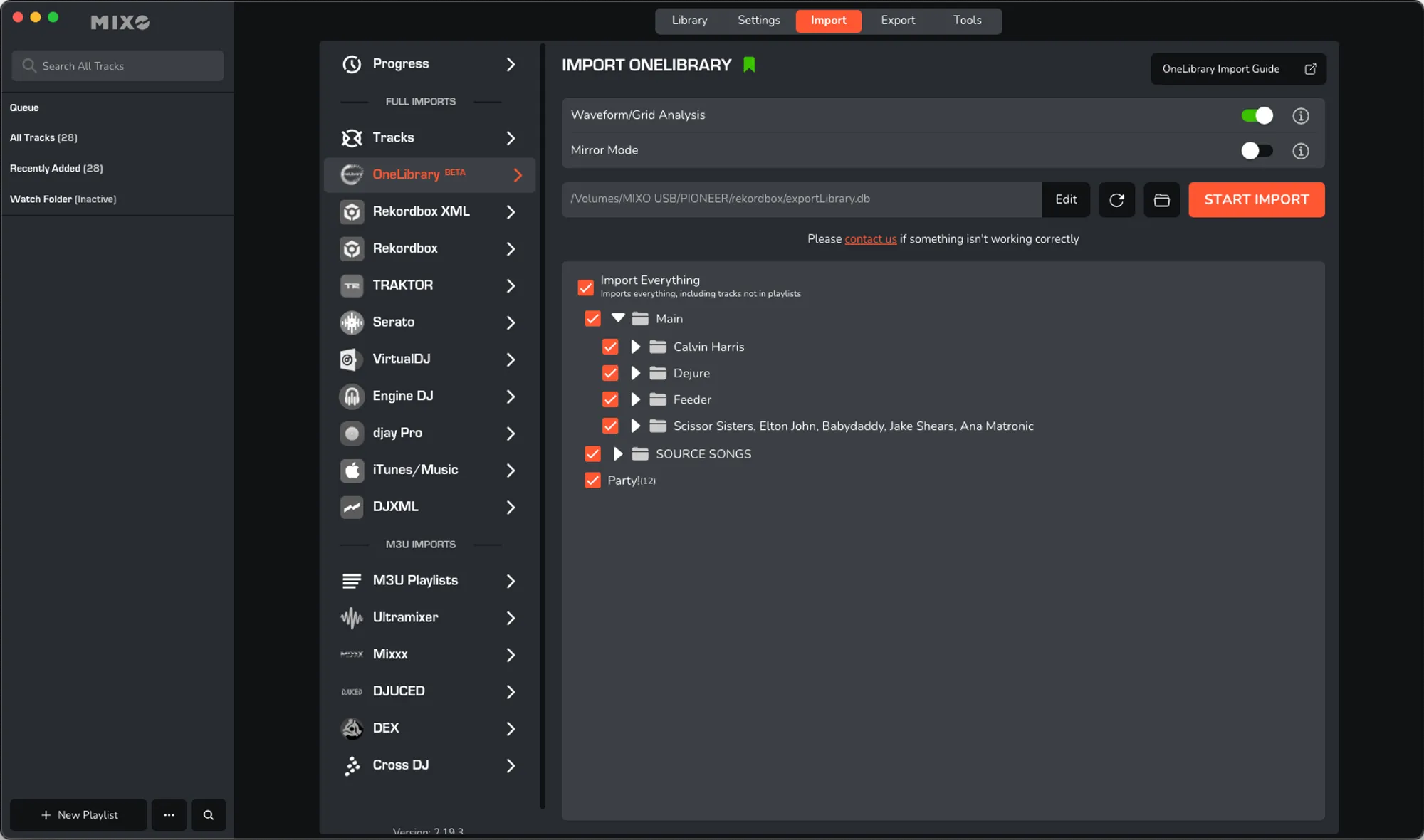Click the refresh library path icon
Image resolution: width=1424 pixels, height=840 pixels.
coord(1116,200)
